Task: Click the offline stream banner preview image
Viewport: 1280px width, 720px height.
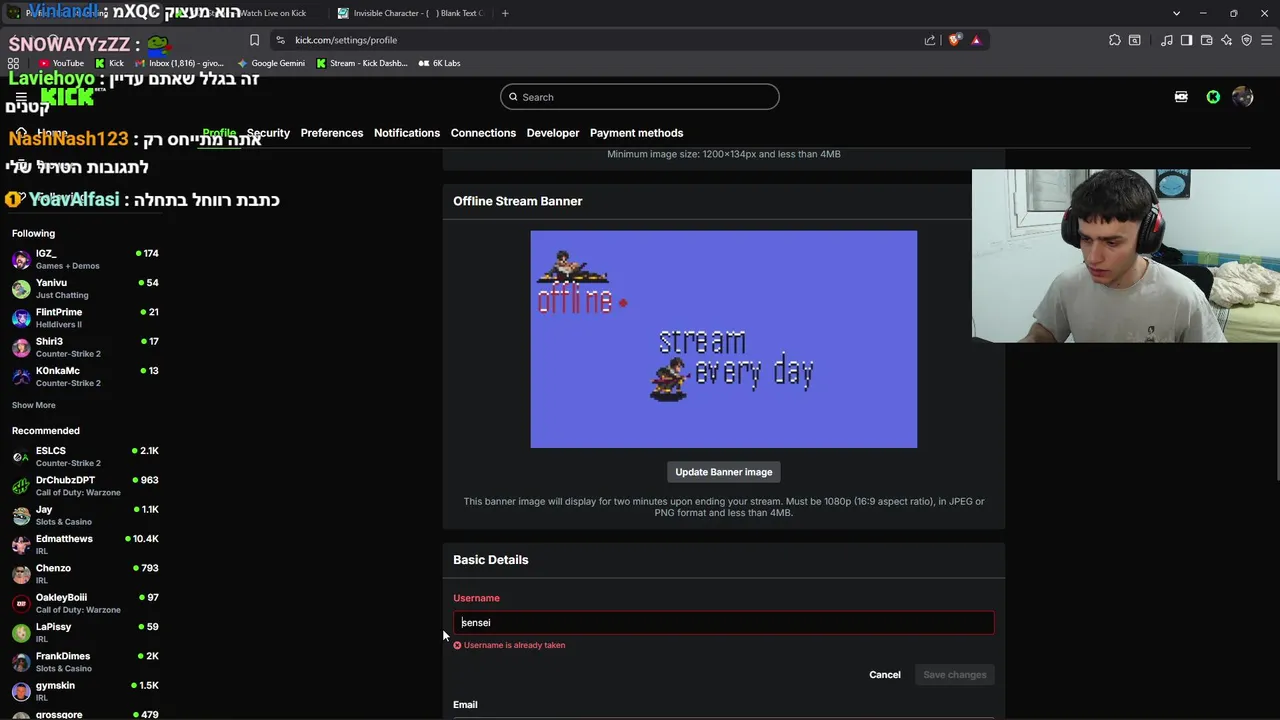Action: (x=724, y=339)
